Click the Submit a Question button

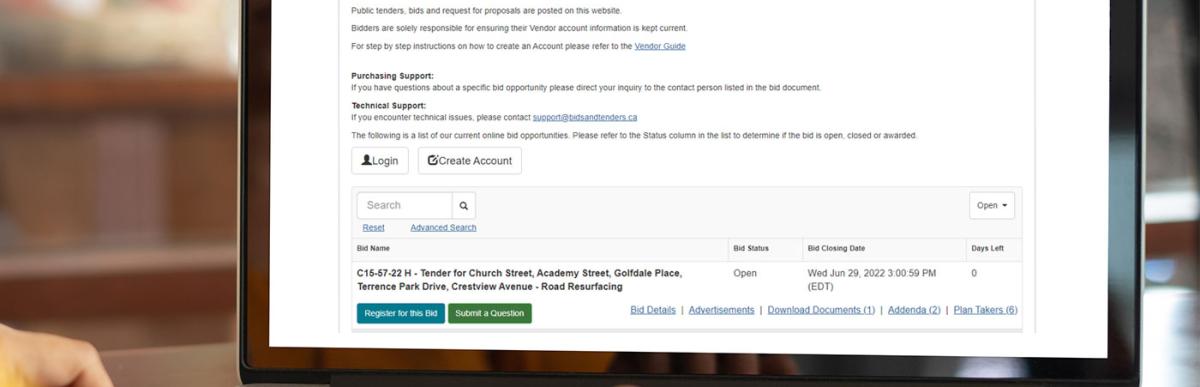(489, 313)
